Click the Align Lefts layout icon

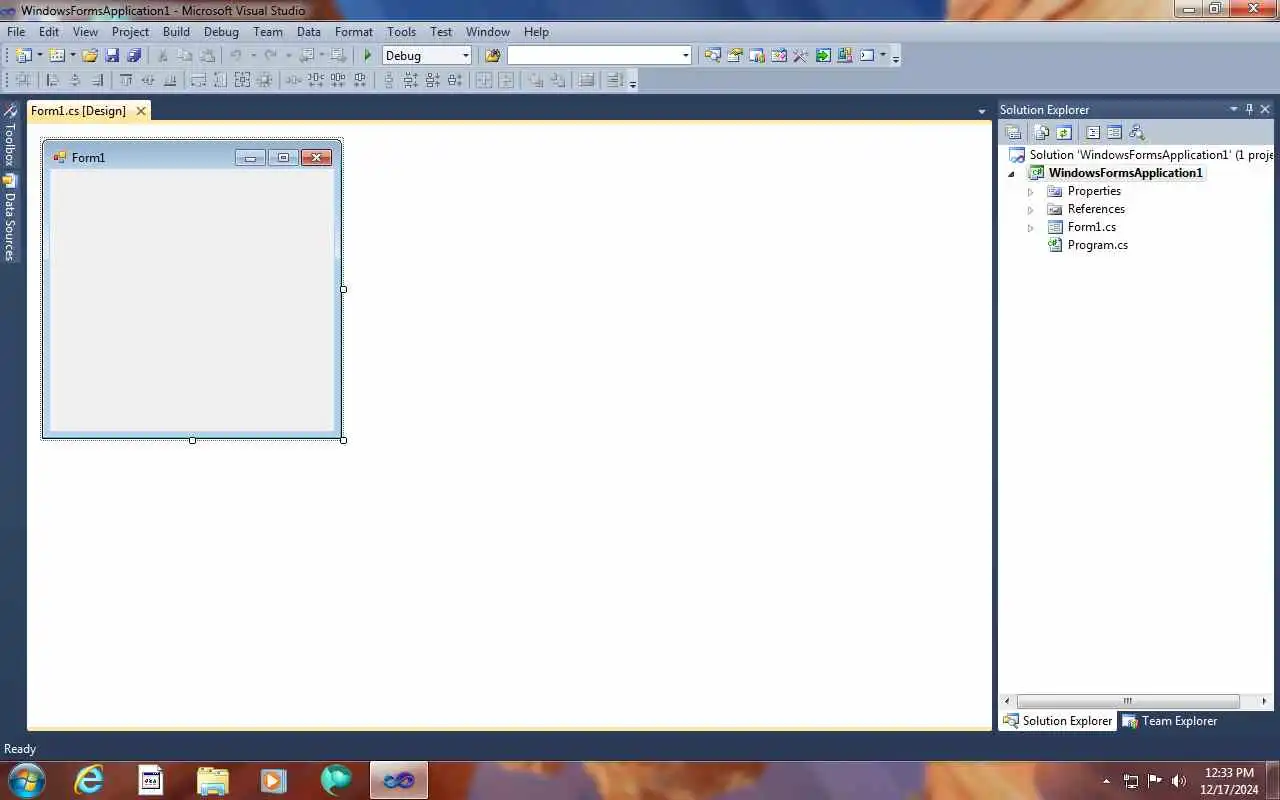click(x=52, y=80)
